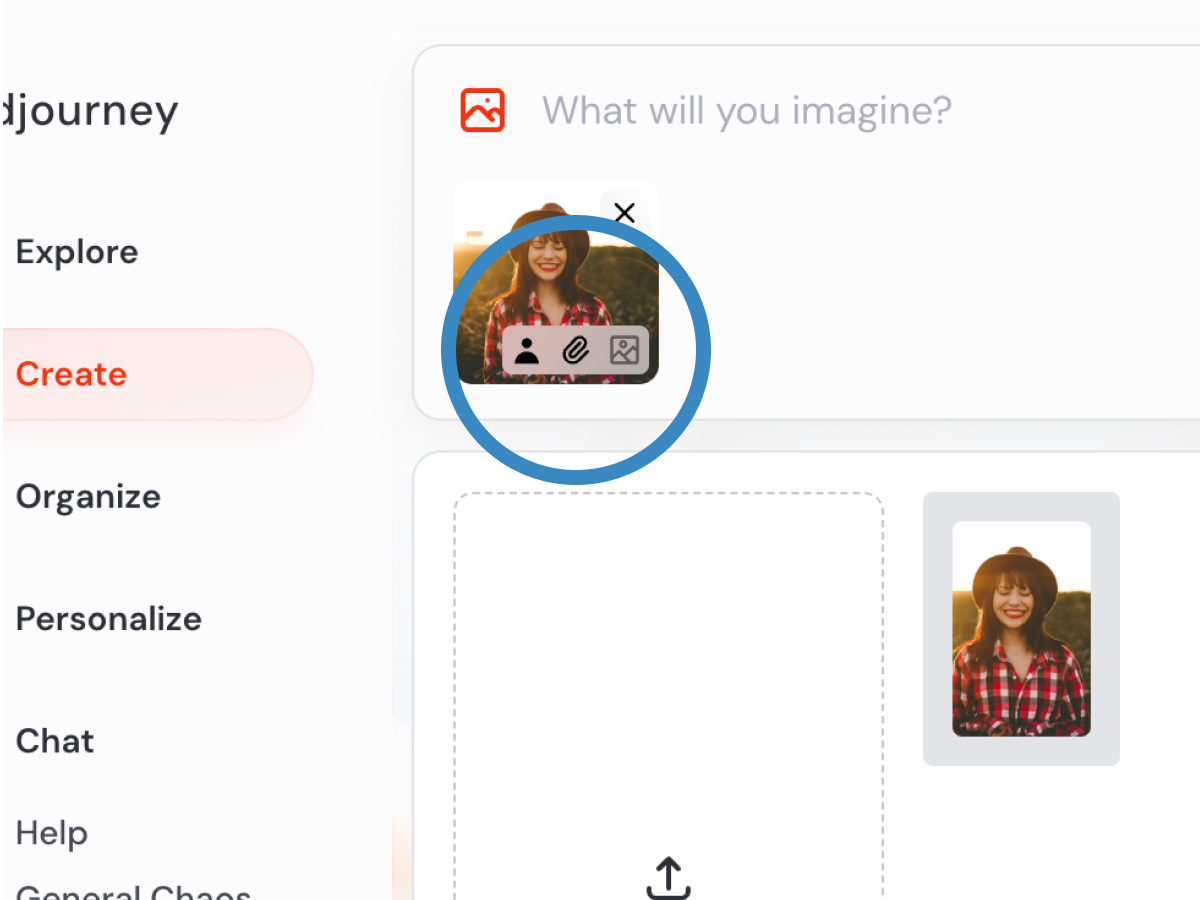Image resolution: width=1200 pixels, height=900 pixels.
Task: Click the gray frame around uploaded photo
Action: (x=1021, y=505)
